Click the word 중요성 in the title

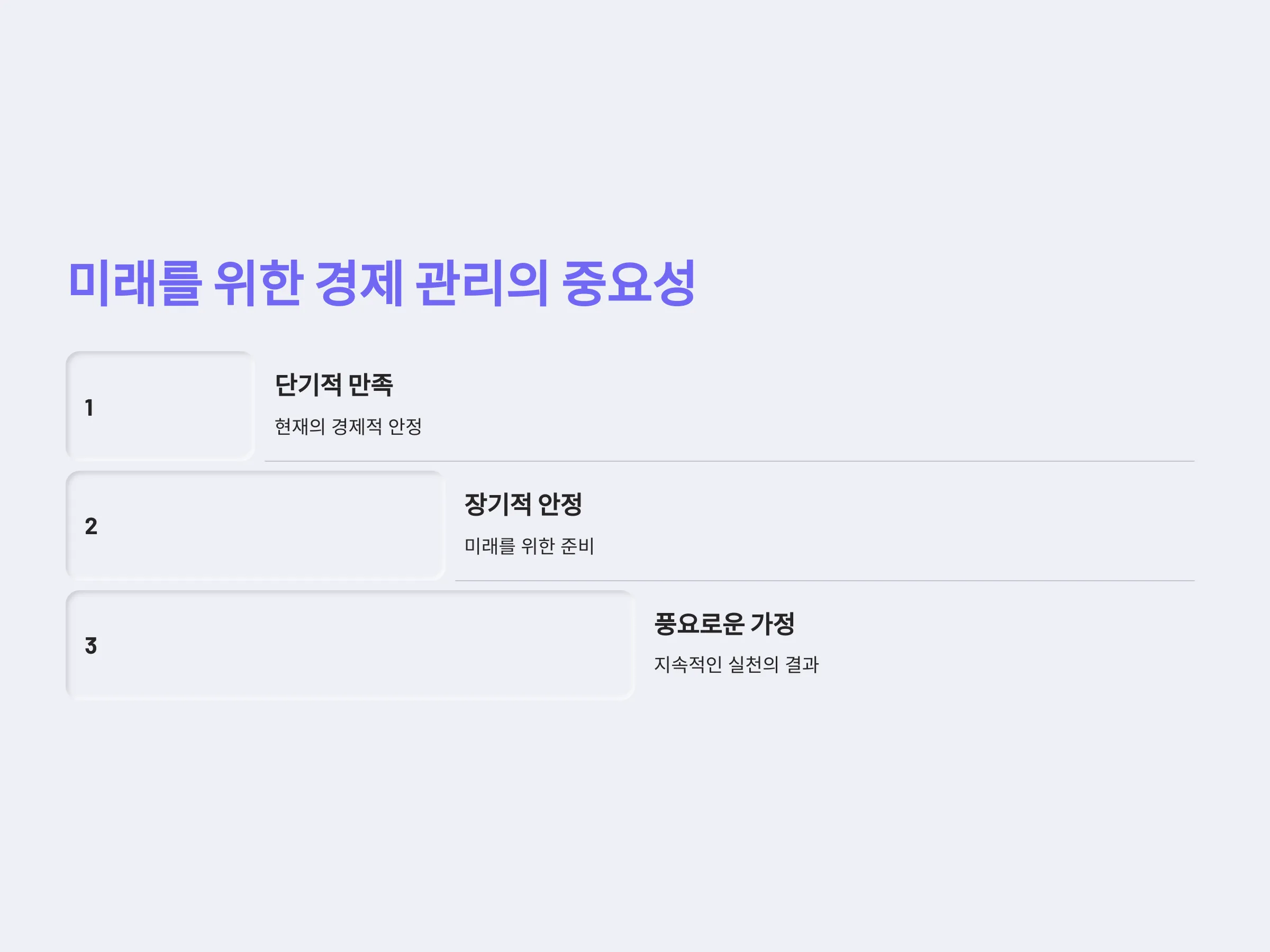[629, 282]
